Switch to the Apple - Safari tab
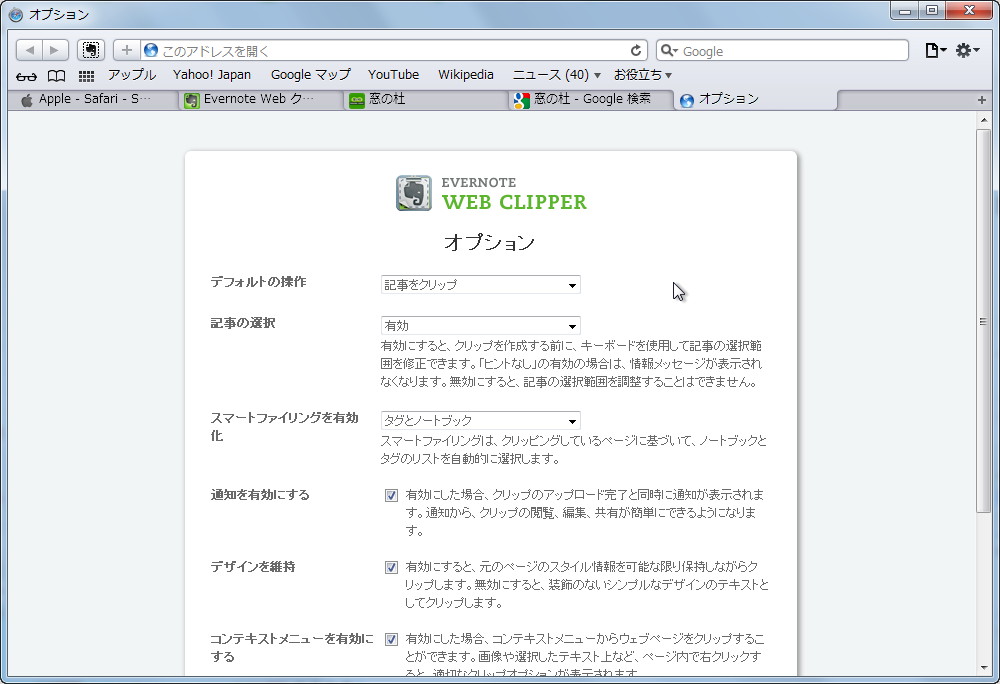Screen dimensions: 1000x684 (92, 99)
